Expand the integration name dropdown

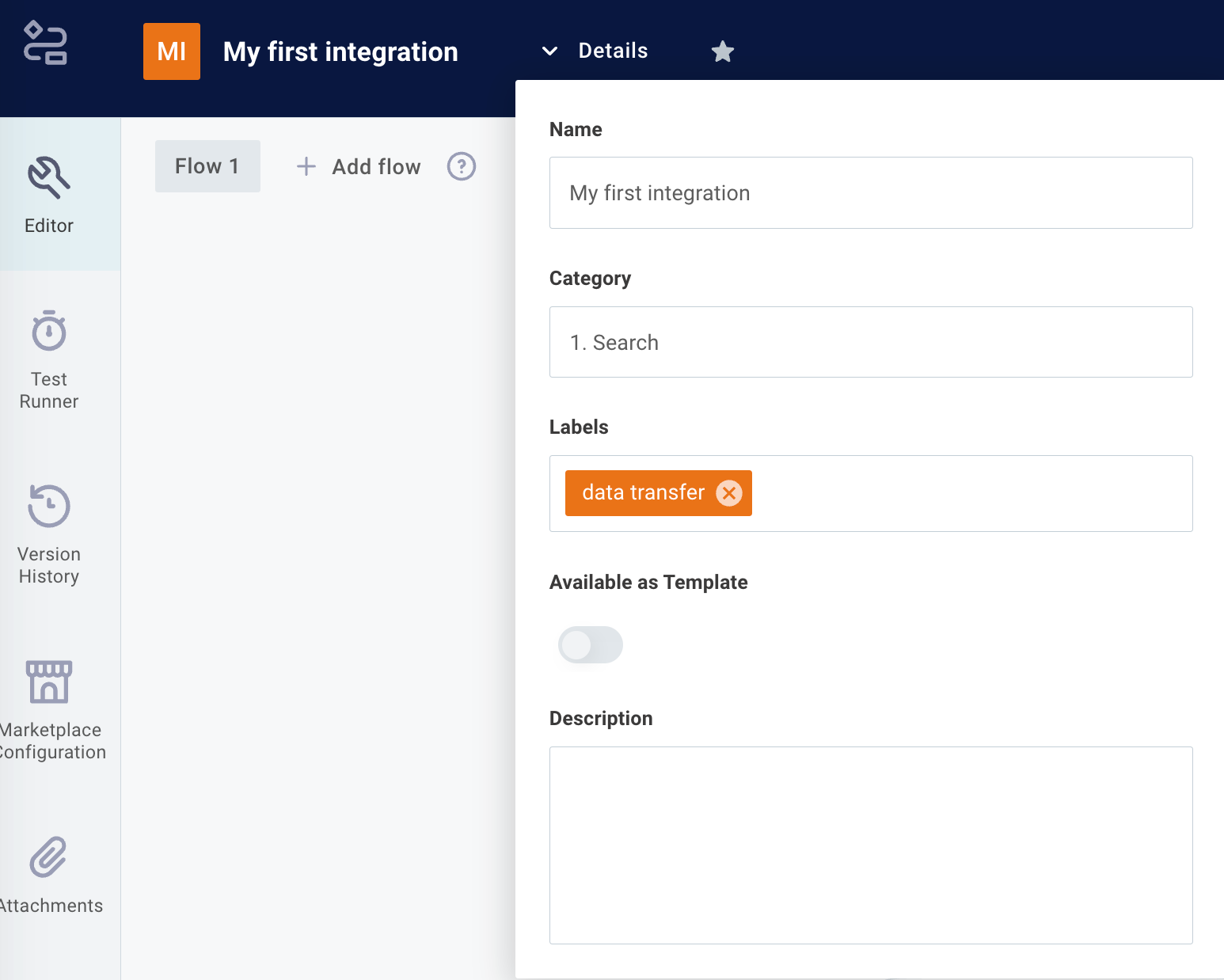[x=549, y=51]
